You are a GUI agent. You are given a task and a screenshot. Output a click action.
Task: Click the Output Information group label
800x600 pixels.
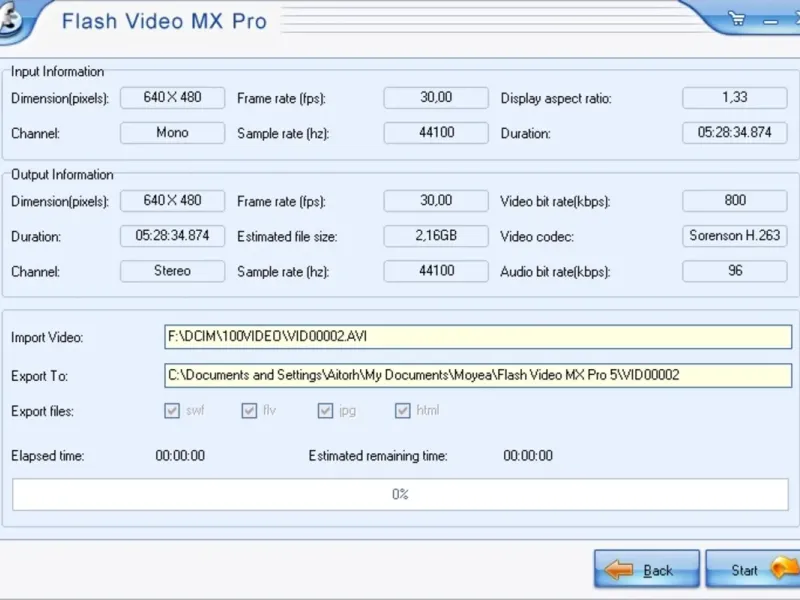click(x=62, y=174)
